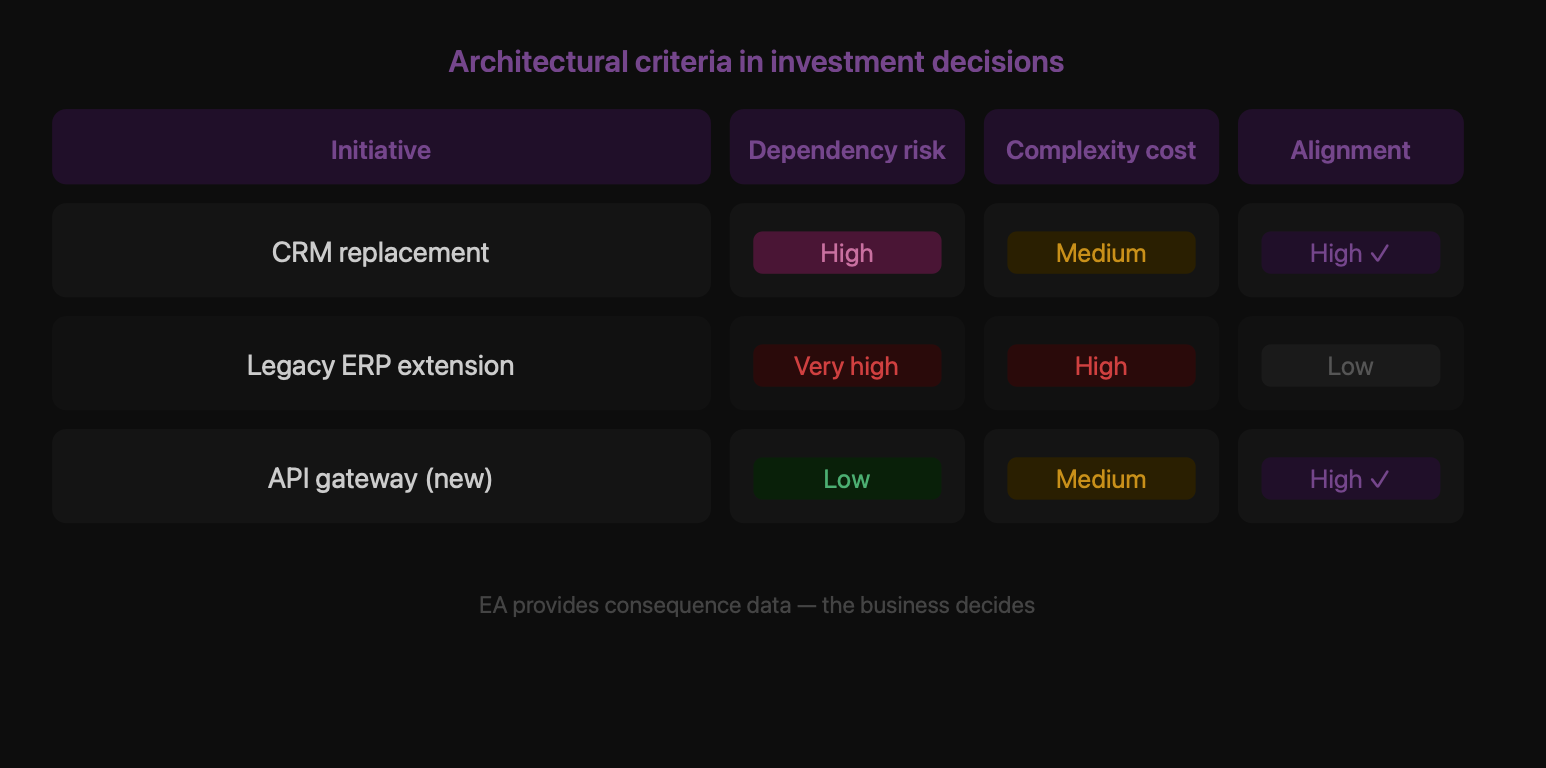The image size is (1546, 768).
Task: Click the API gateway (new) row label
Action: coord(381,478)
